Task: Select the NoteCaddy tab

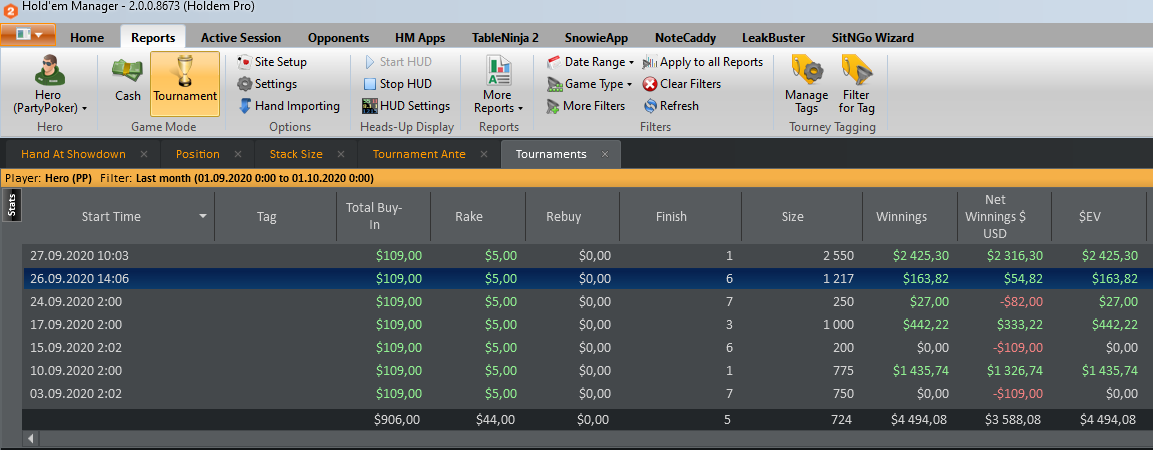Action: tap(685, 38)
